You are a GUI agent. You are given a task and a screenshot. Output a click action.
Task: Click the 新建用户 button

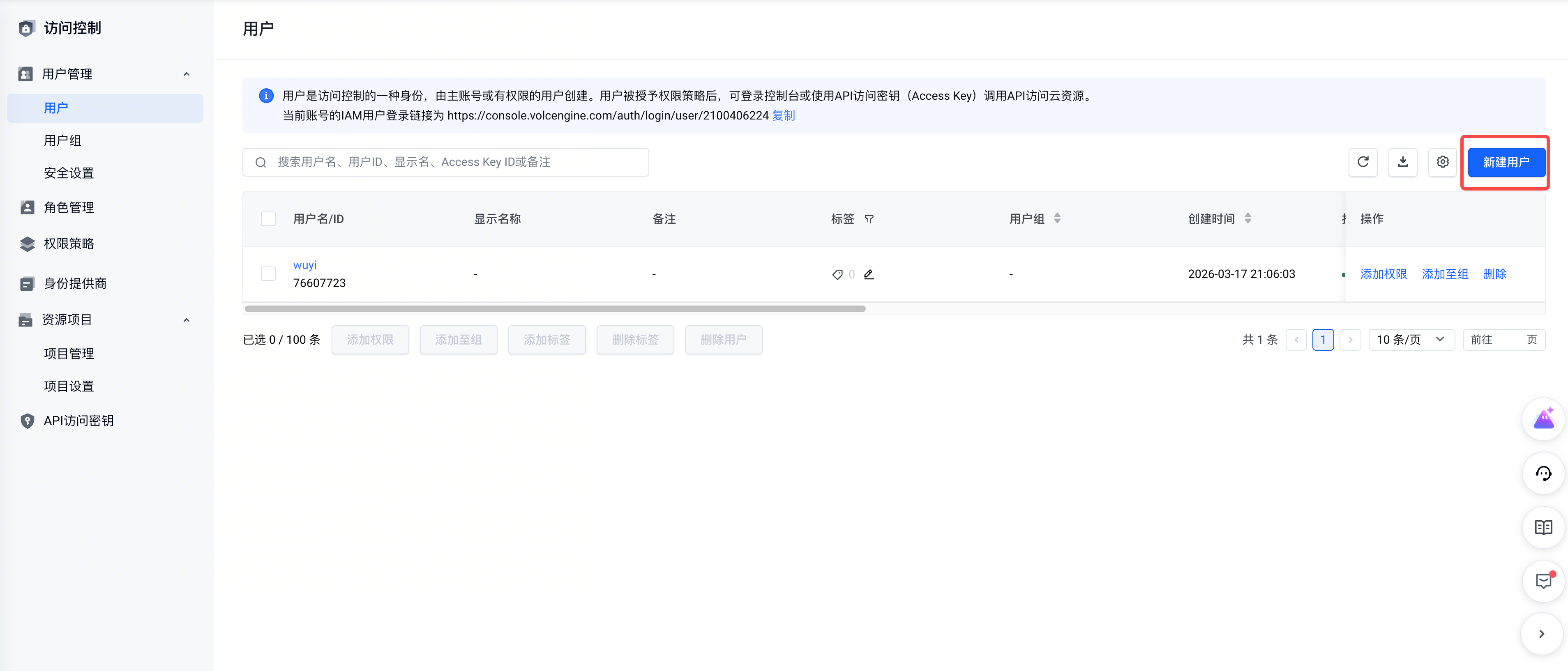1506,163
